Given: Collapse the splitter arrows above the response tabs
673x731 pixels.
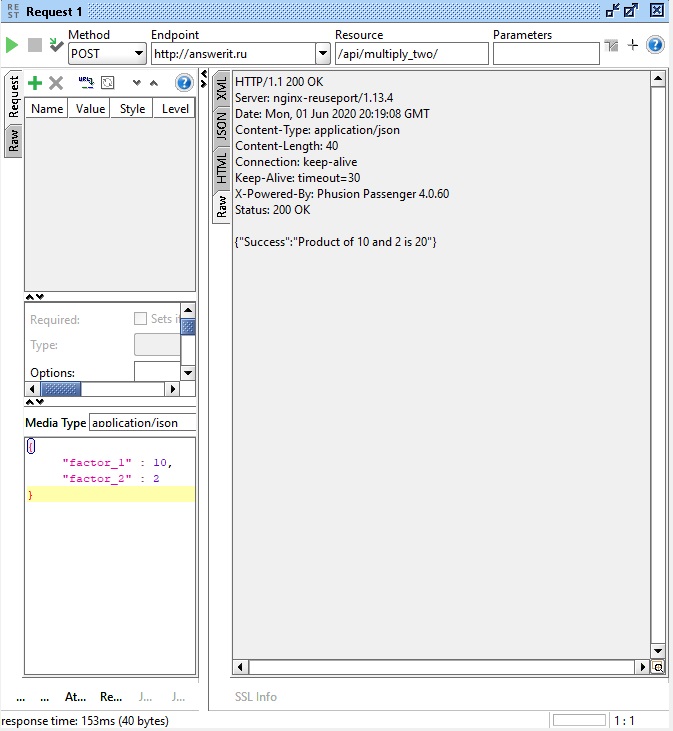Looking at the screenshot, I should pos(204,78).
